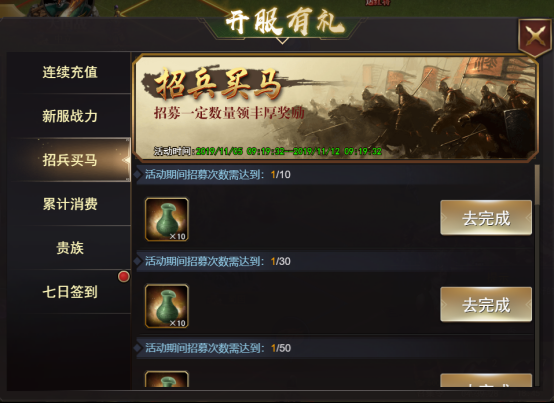The height and width of the screenshot is (403, 554).
Task: Click 去完成 for the 1/30 recruit goal
Action: tap(486, 304)
